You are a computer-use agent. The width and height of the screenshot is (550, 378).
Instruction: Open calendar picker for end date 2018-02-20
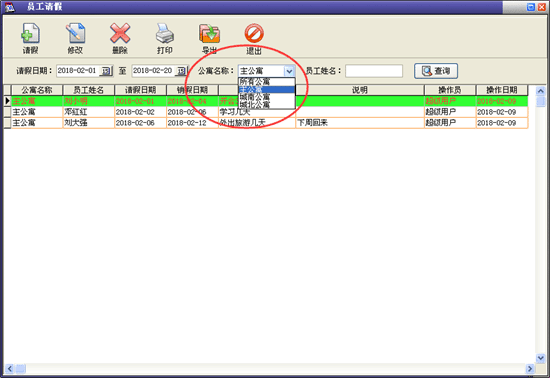click(181, 71)
